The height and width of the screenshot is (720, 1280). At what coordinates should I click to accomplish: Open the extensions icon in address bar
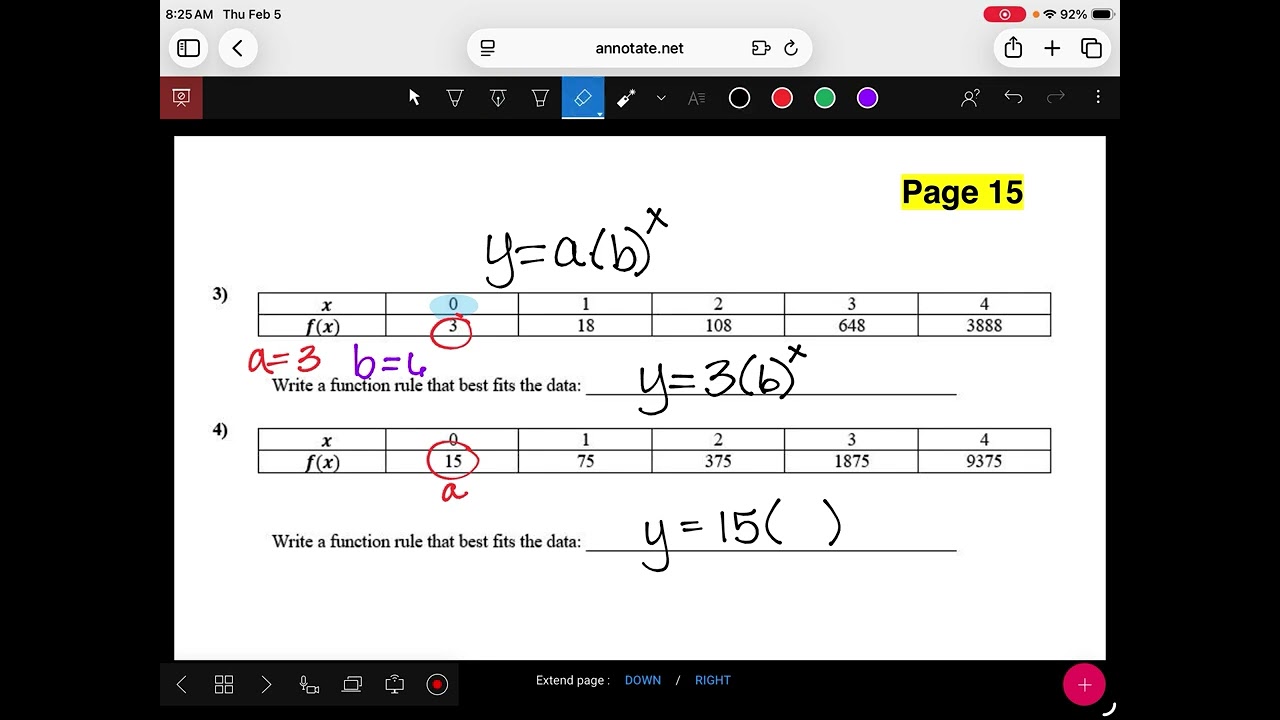click(761, 48)
